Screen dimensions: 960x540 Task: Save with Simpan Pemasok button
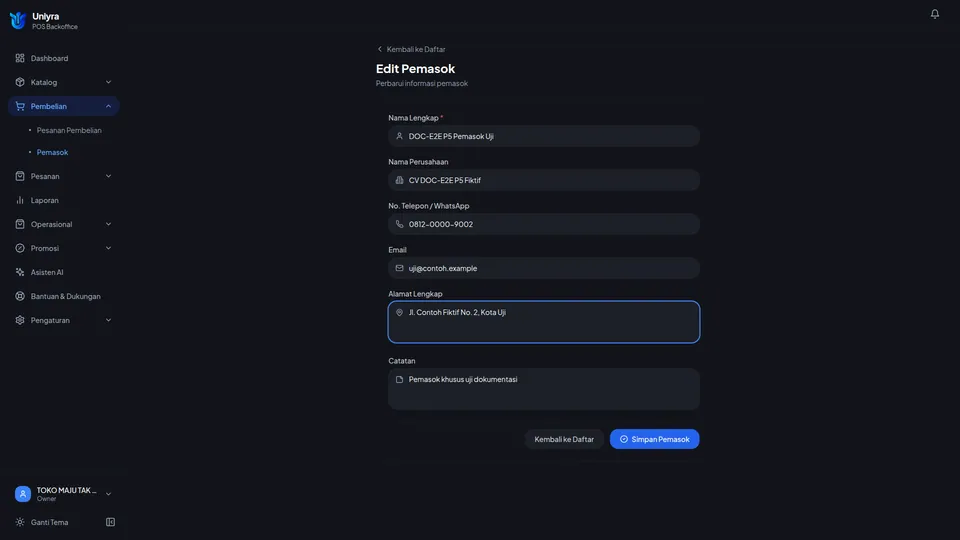coord(654,439)
